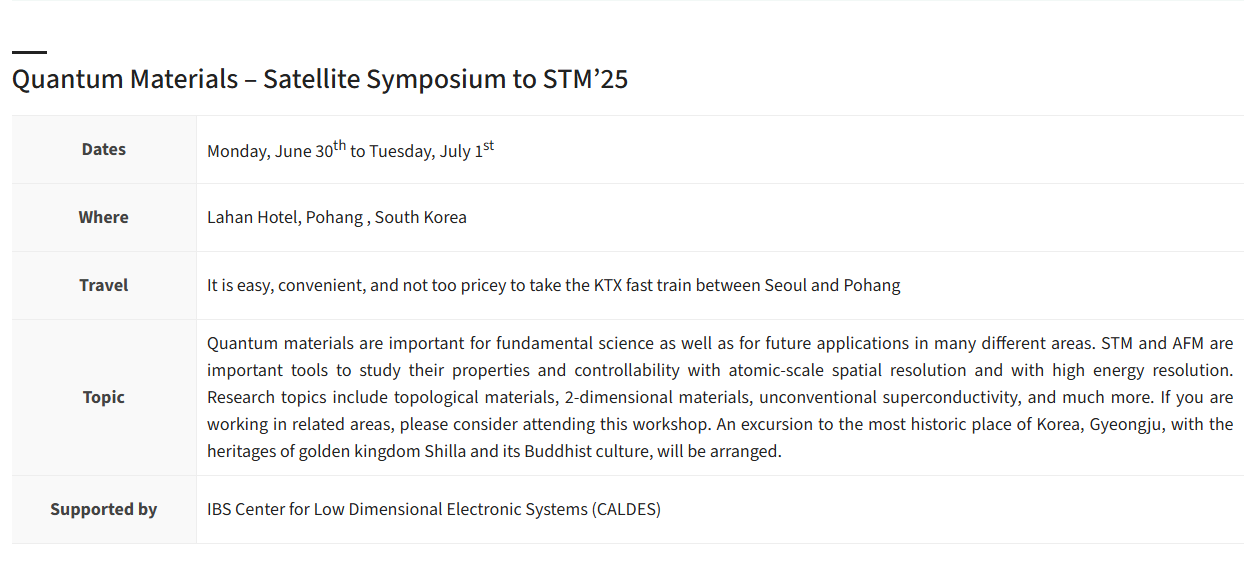Click the short line above the heading
This screenshot has width=1259, height=564.
(x=29, y=52)
